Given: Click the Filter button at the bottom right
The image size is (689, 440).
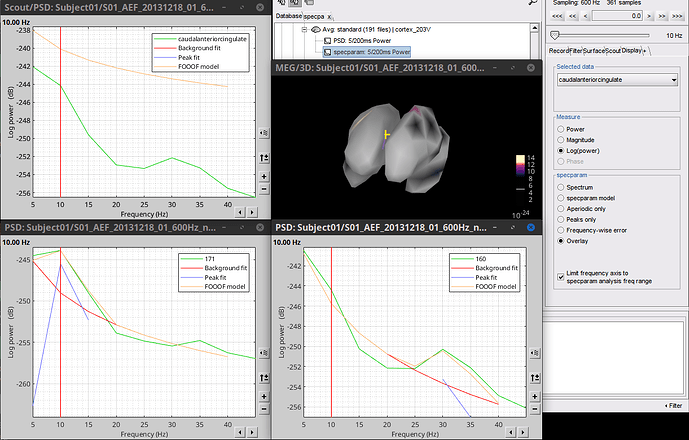Looking at the screenshot, I should tap(674, 406).
